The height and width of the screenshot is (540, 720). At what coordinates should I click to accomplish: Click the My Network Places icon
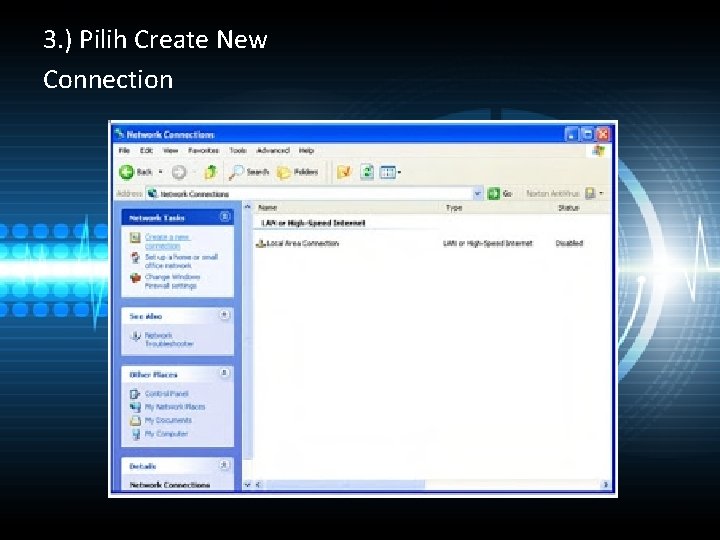pyautogui.click(x=135, y=407)
